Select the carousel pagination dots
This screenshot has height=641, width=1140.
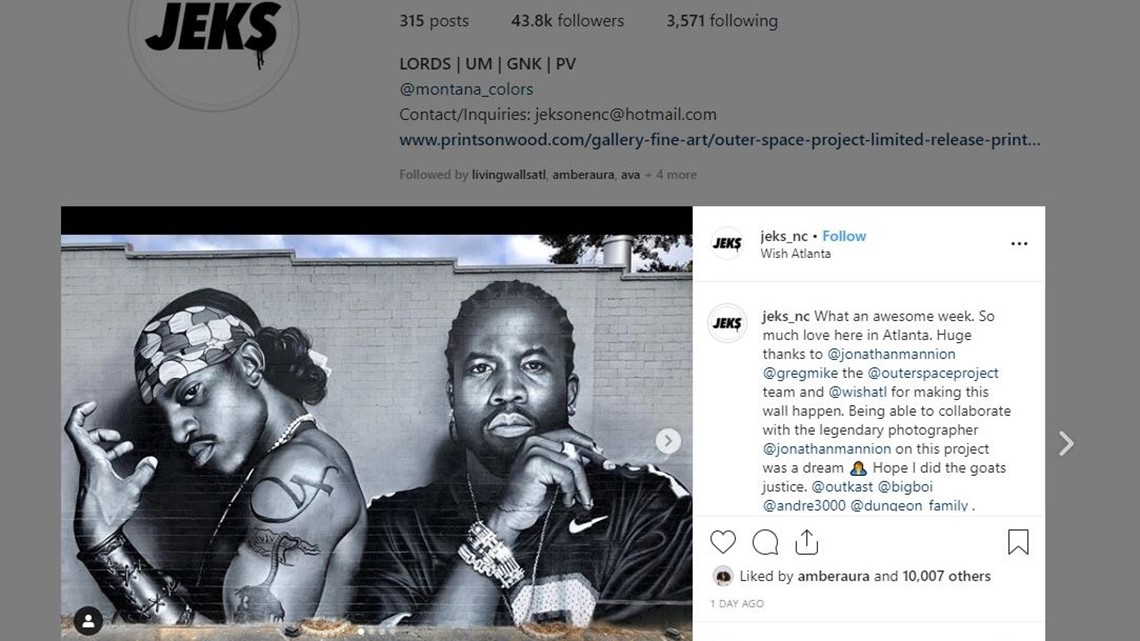[377, 632]
